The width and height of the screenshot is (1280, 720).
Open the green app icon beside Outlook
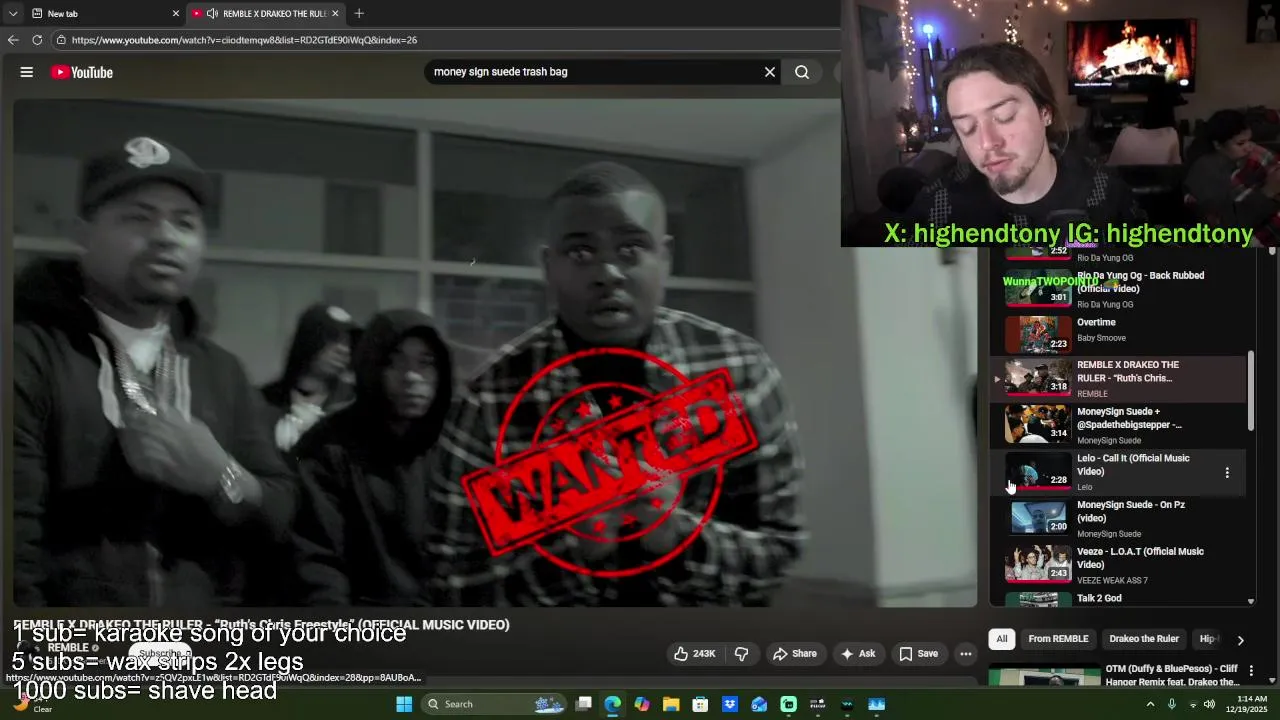(788, 704)
